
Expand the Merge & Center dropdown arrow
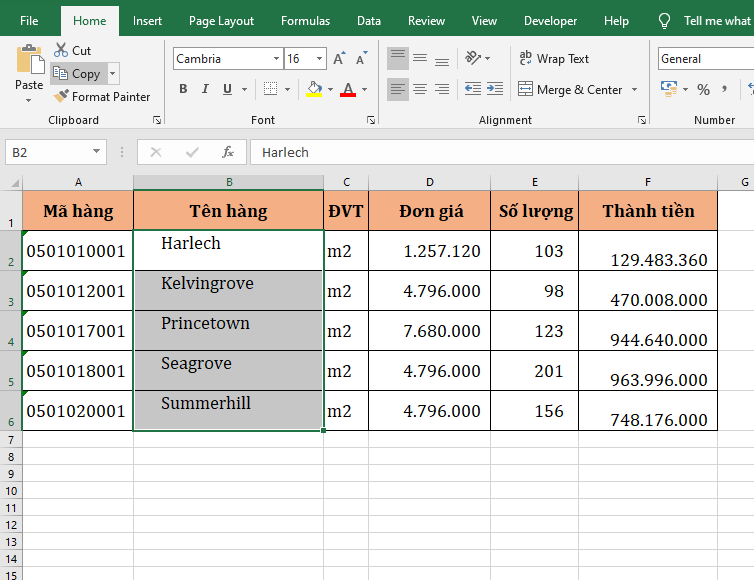(633, 90)
